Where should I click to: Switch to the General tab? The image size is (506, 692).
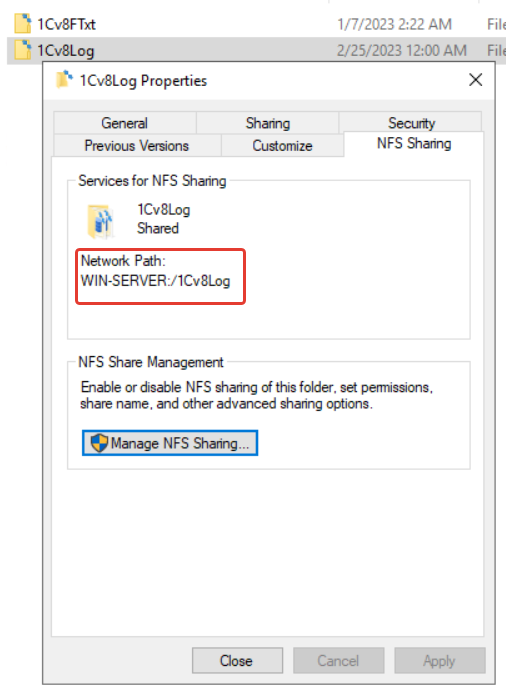coord(125,123)
